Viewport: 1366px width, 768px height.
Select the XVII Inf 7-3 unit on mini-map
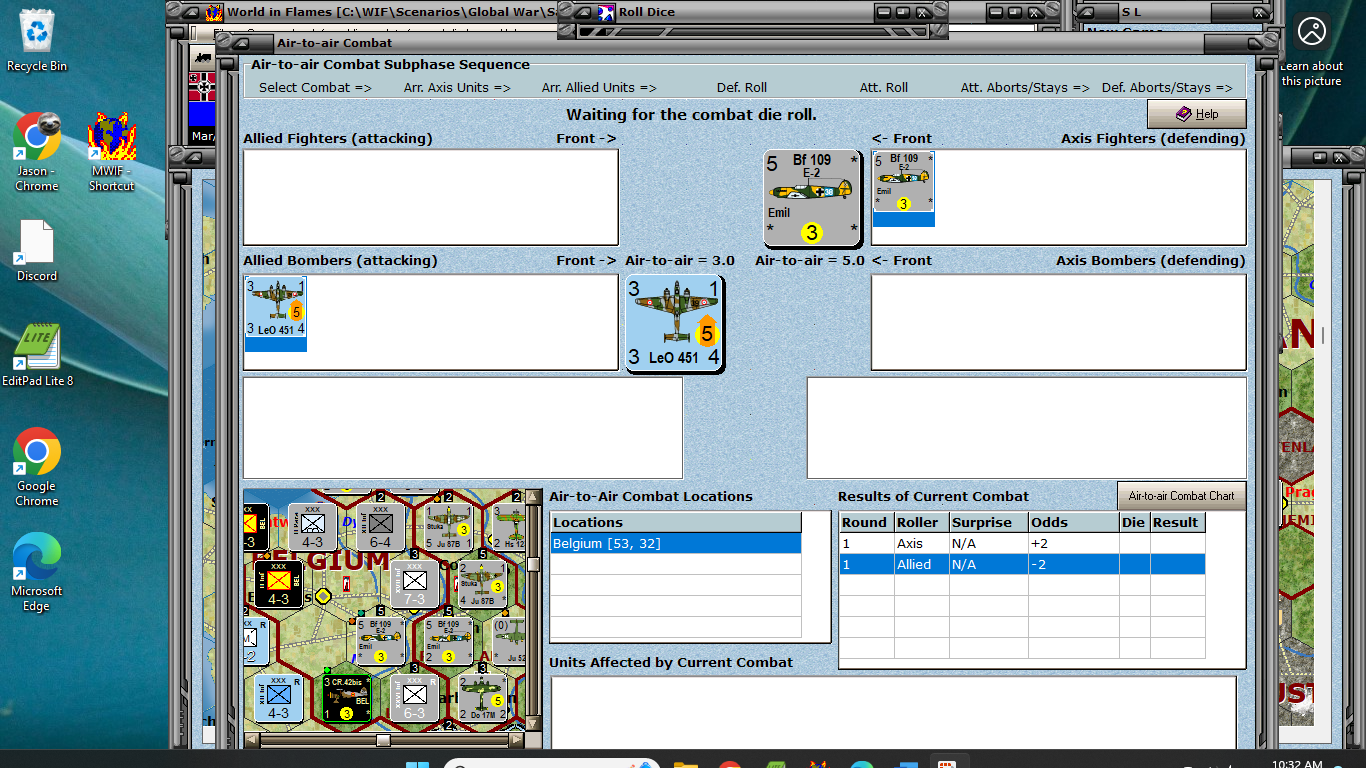point(414,584)
